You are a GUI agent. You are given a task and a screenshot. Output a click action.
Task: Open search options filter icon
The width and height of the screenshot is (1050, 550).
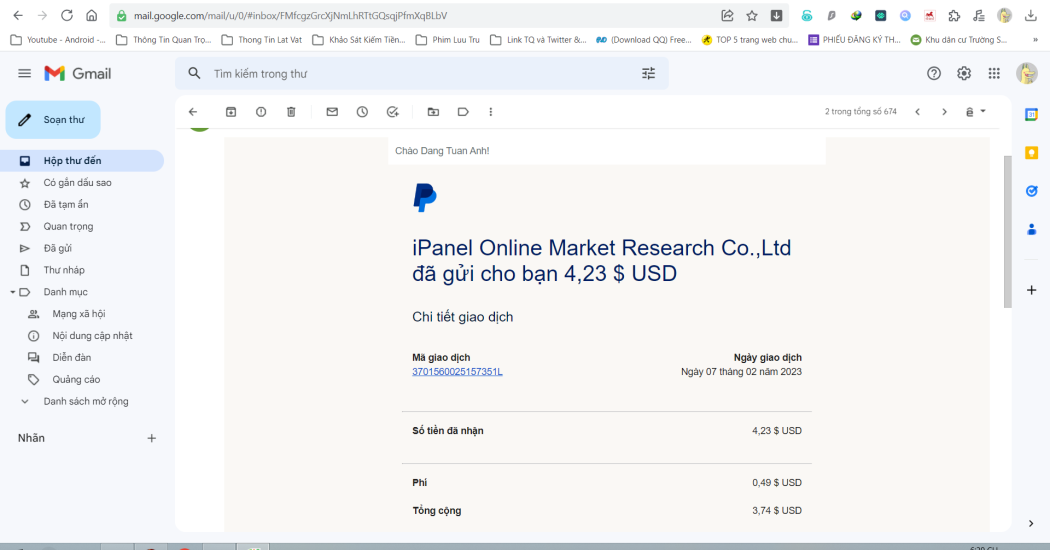point(648,74)
